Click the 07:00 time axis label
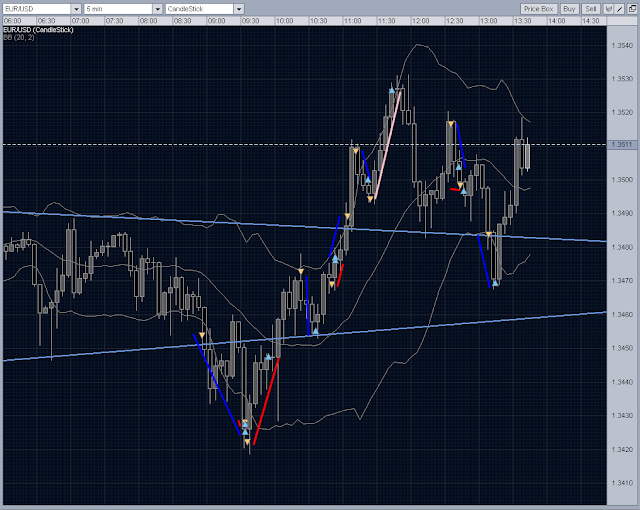 [80, 21]
